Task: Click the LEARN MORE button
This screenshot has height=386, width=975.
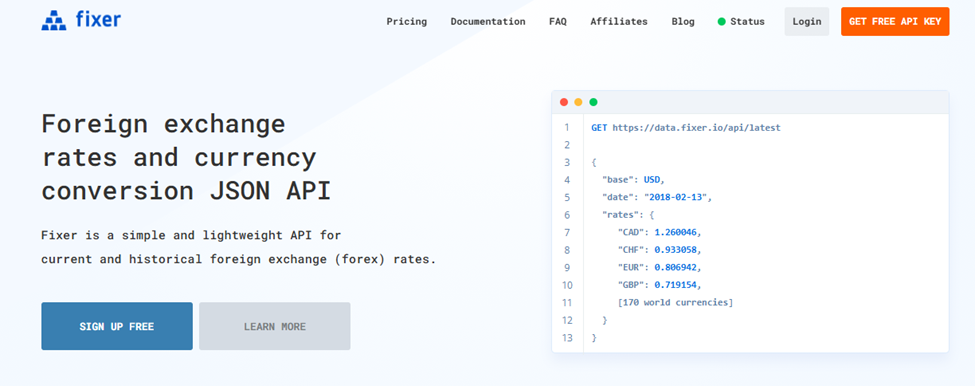Action: click(x=275, y=326)
